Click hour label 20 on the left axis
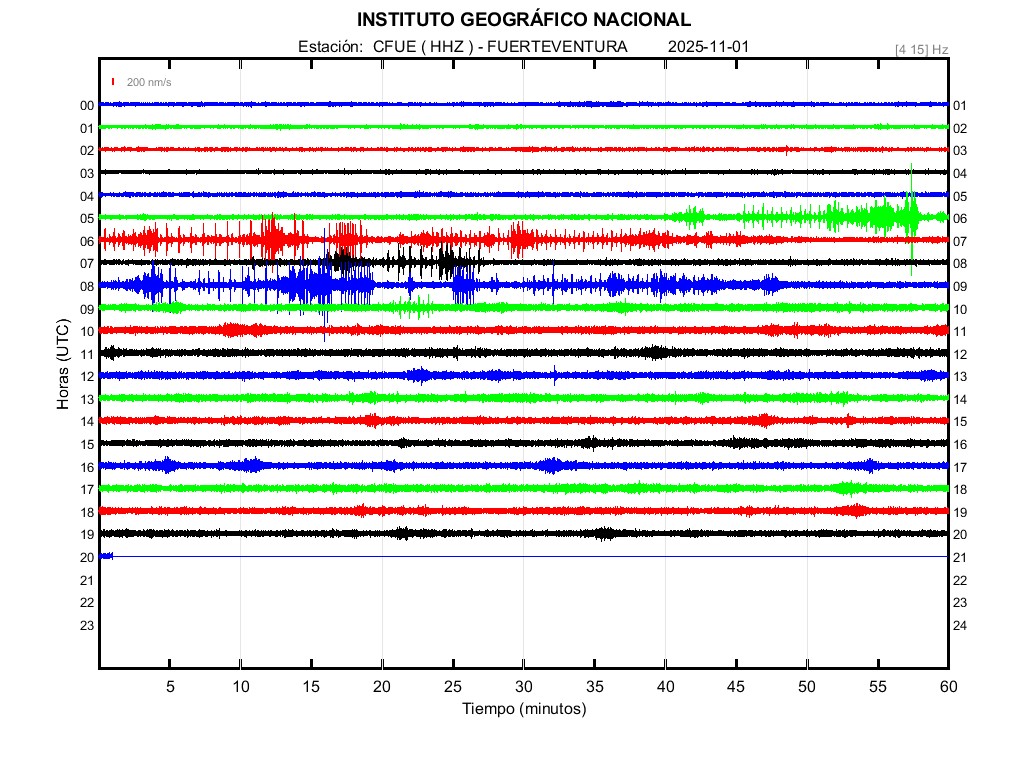1024x768 pixels. pos(87,557)
